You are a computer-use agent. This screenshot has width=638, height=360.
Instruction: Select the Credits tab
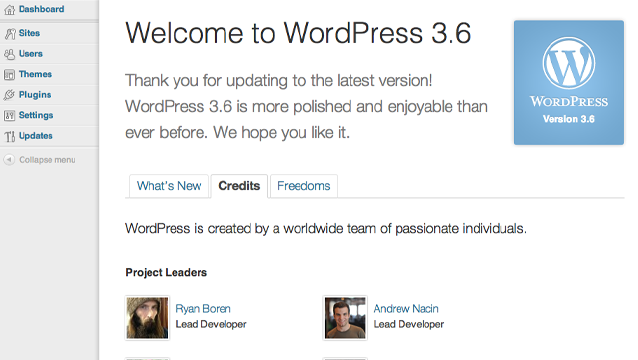239,186
